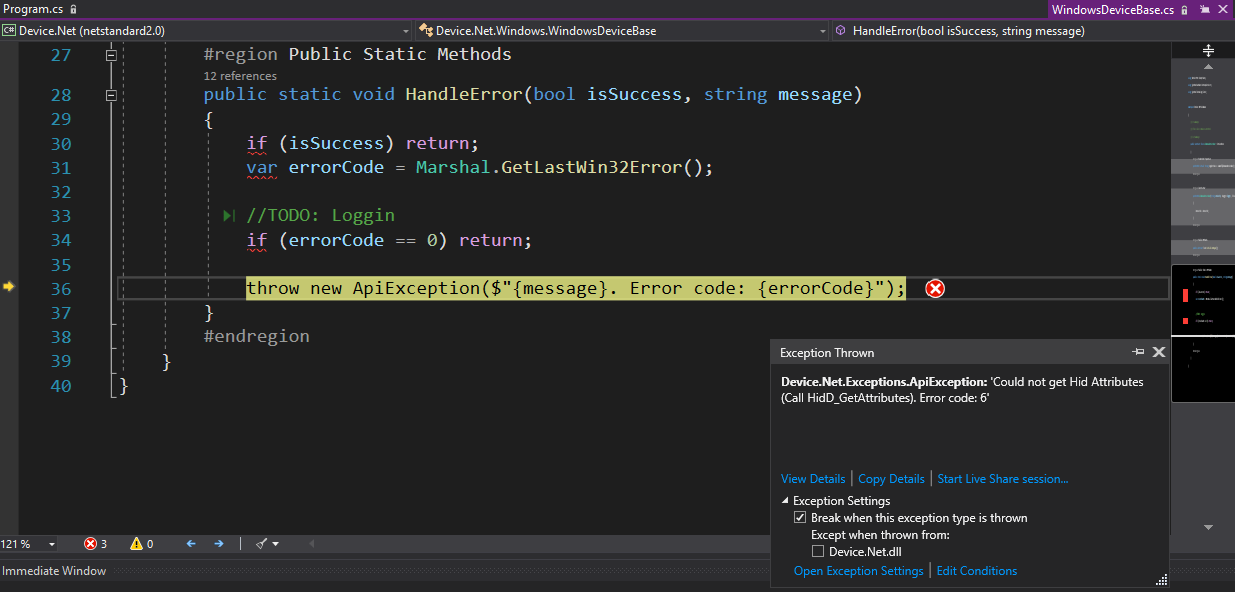Image resolution: width=1235 pixels, height=592 pixels.
Task: Open the Immediate Window panel
Action: coord(54,571)
